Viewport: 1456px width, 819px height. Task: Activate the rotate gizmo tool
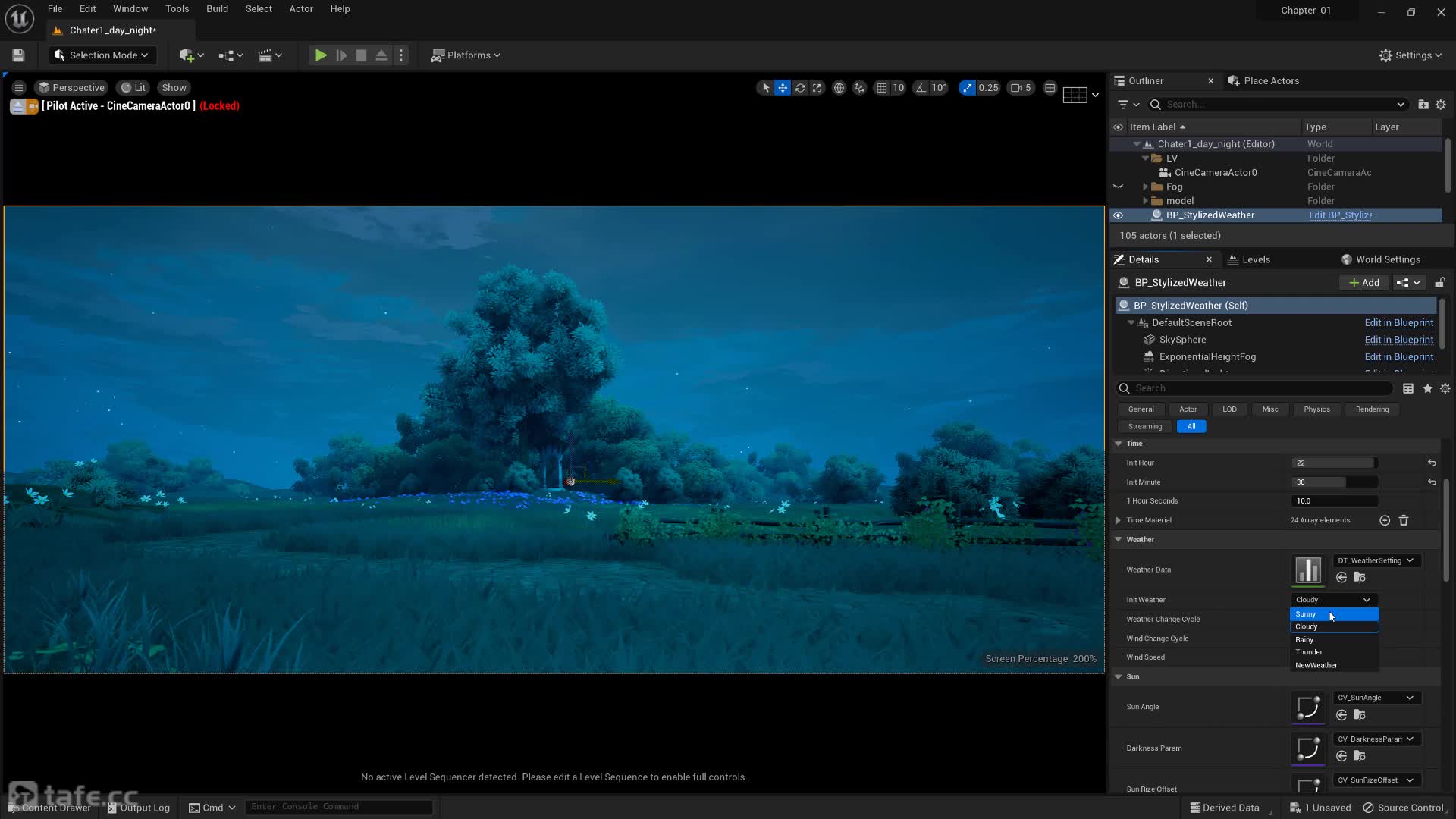pos(800,88)
